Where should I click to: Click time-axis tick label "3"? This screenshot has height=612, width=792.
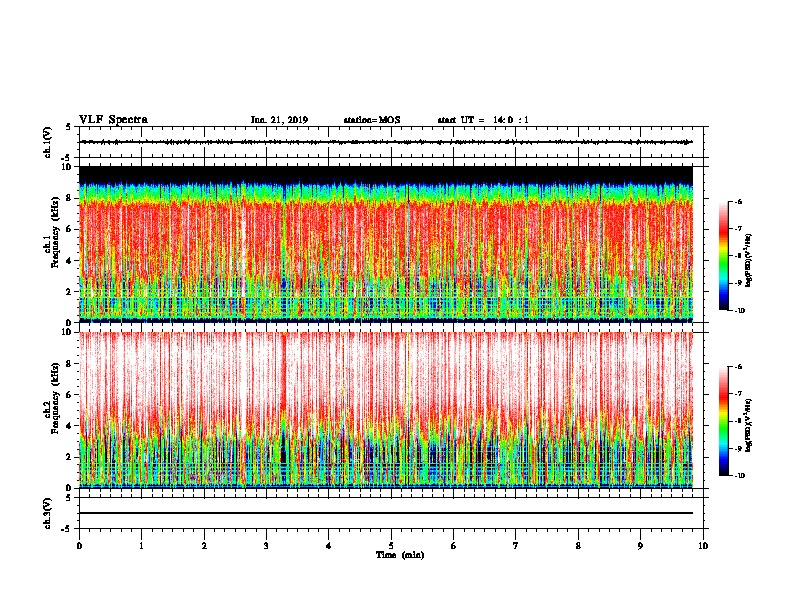(x=266, y=546)
